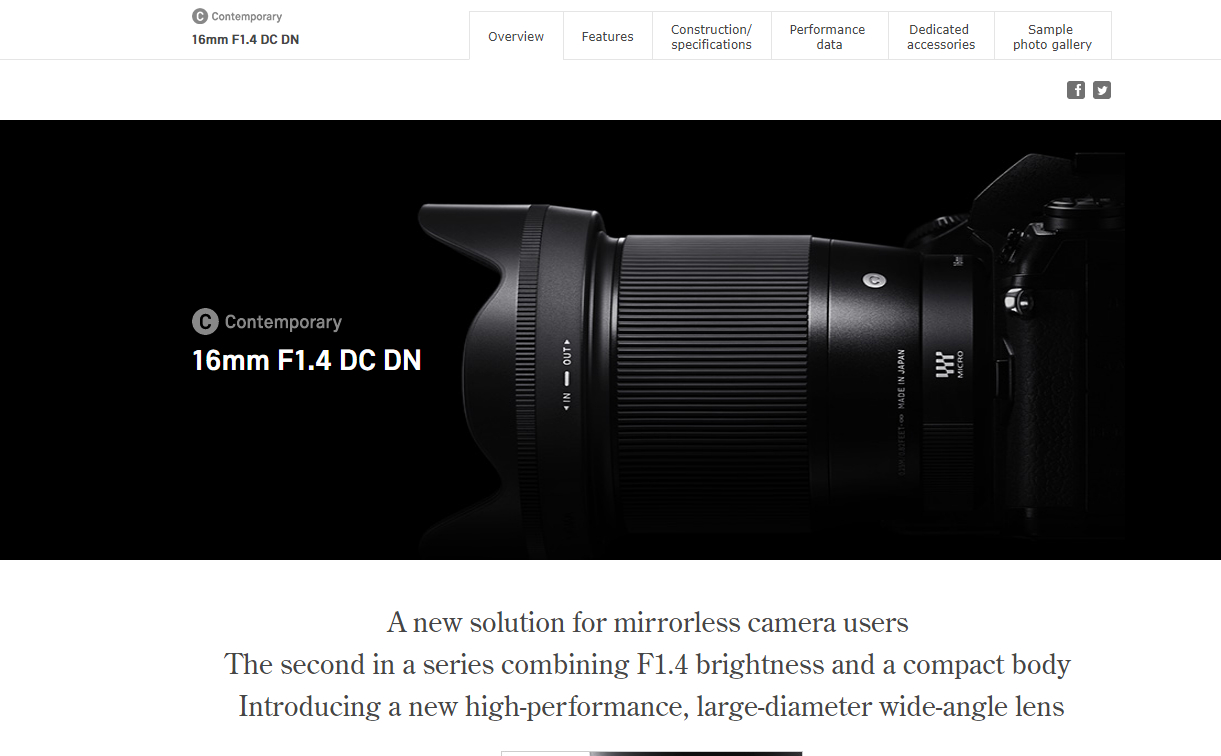Click the header's 16mm F1.4 DC DN title

coord(245,40)
